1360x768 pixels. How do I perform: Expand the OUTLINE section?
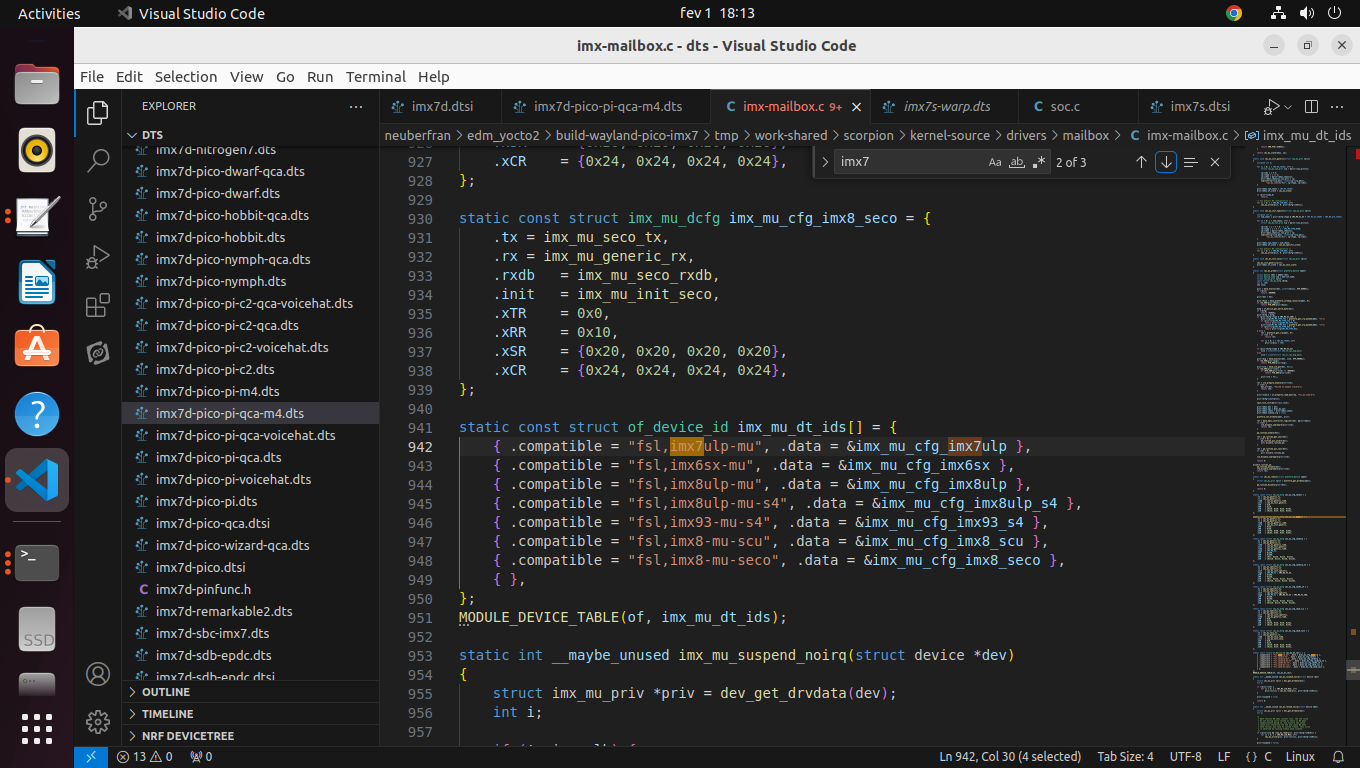pyautogui.click(x=168, y=691)
